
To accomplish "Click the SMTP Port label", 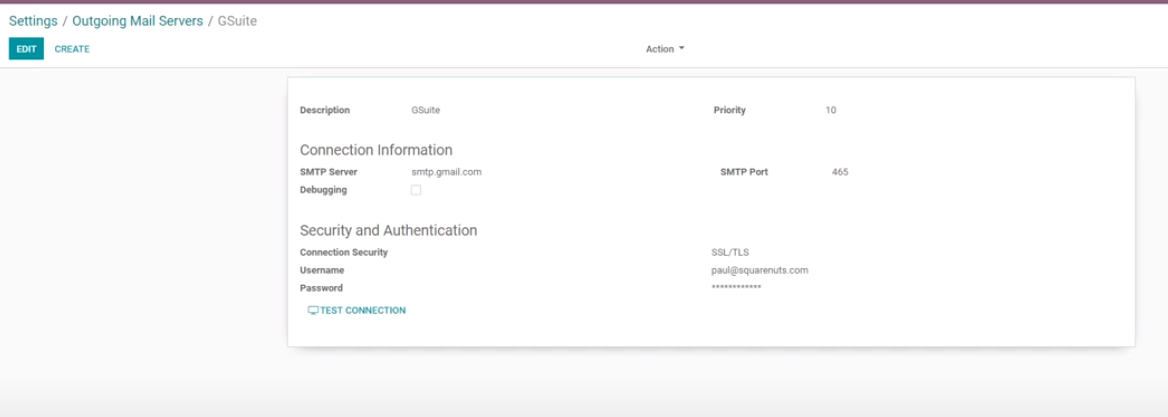I will pos(744,172).
